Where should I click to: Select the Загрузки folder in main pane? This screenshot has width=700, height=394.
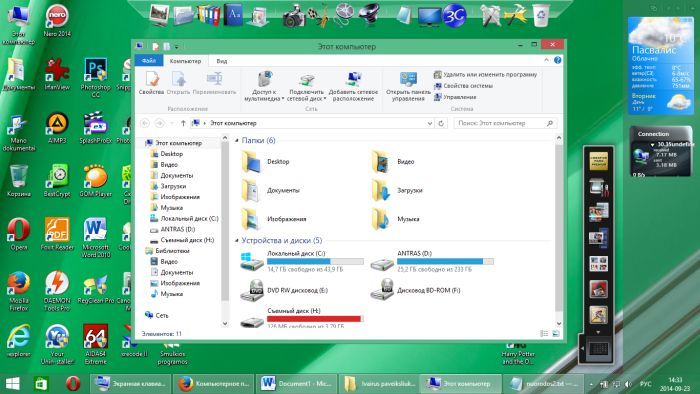coord(397,190)
